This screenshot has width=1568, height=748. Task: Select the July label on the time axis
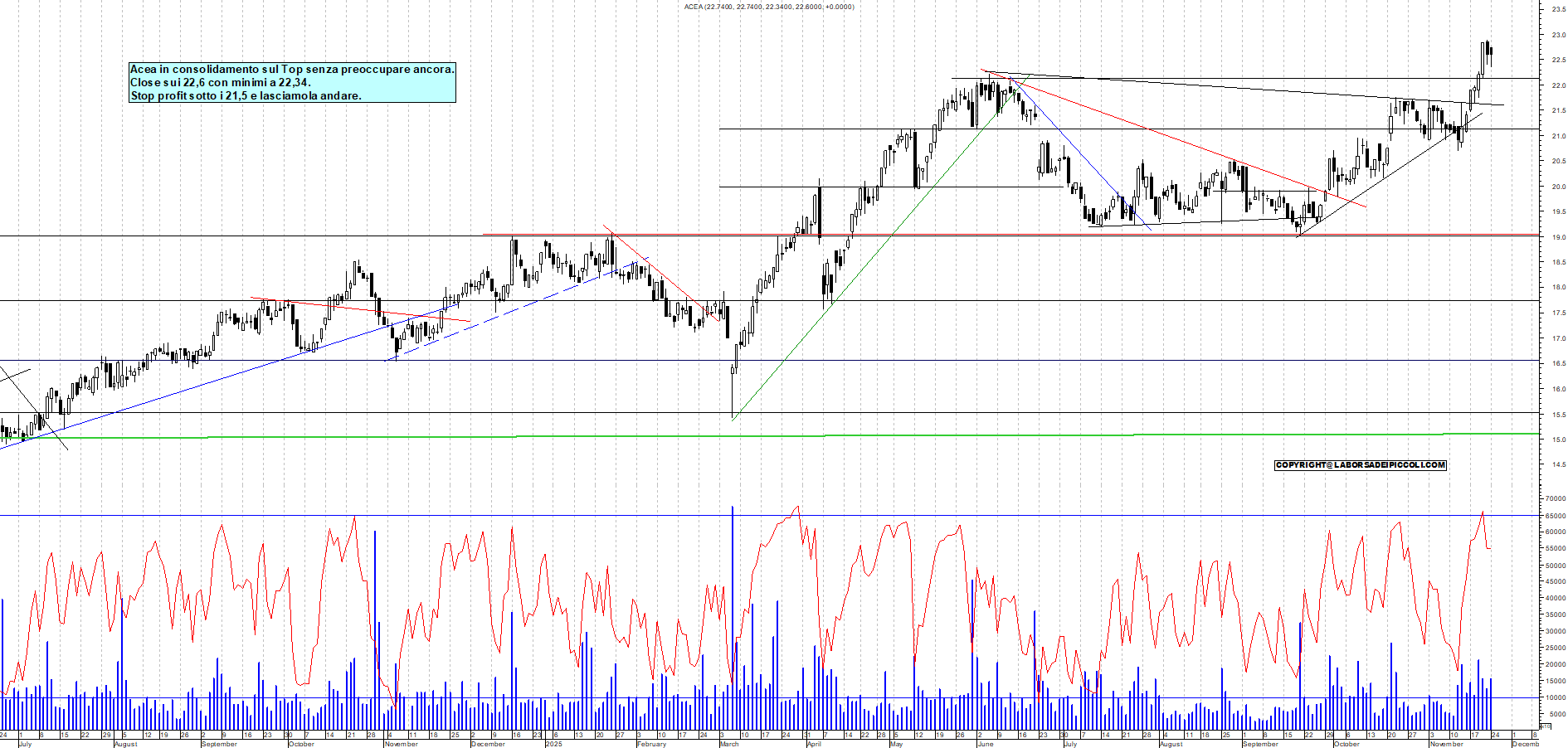pos(27,746)
